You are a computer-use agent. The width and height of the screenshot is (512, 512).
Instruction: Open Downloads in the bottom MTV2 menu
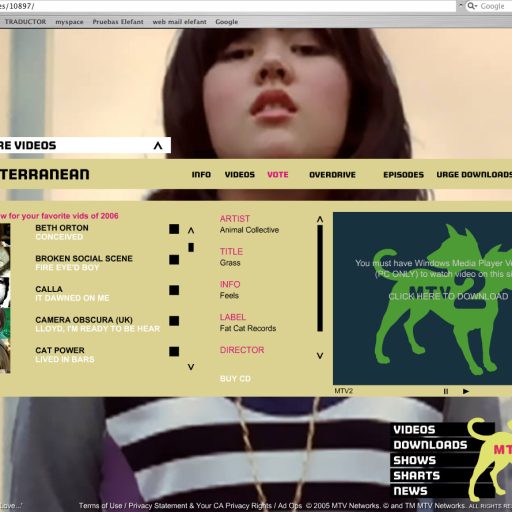(x=430, y=445)
